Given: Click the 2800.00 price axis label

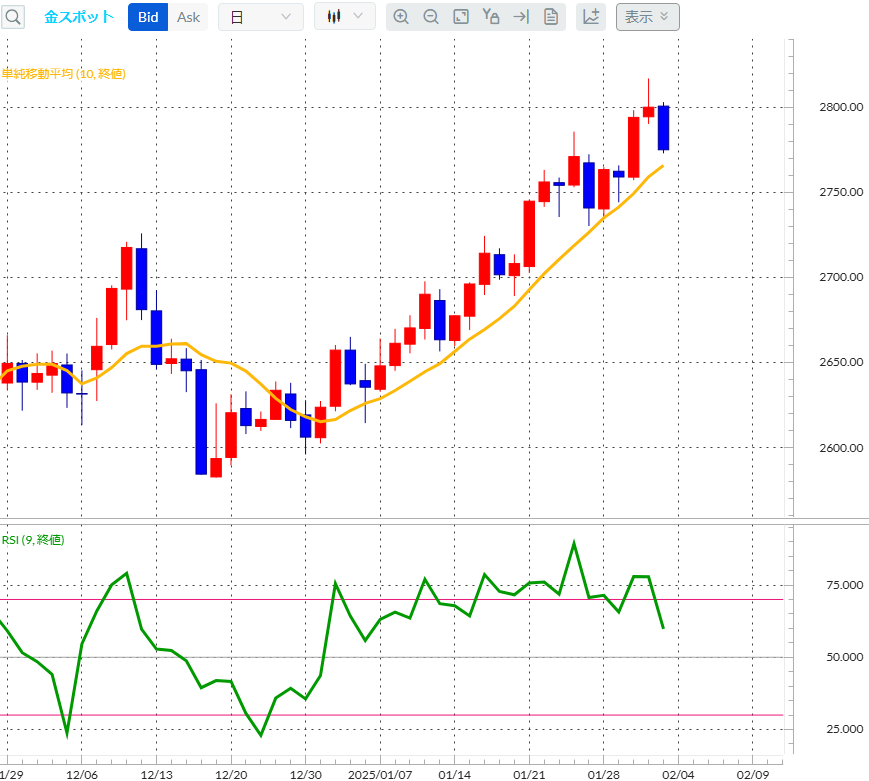Looking at the screenshot, I should coord(841,107).
